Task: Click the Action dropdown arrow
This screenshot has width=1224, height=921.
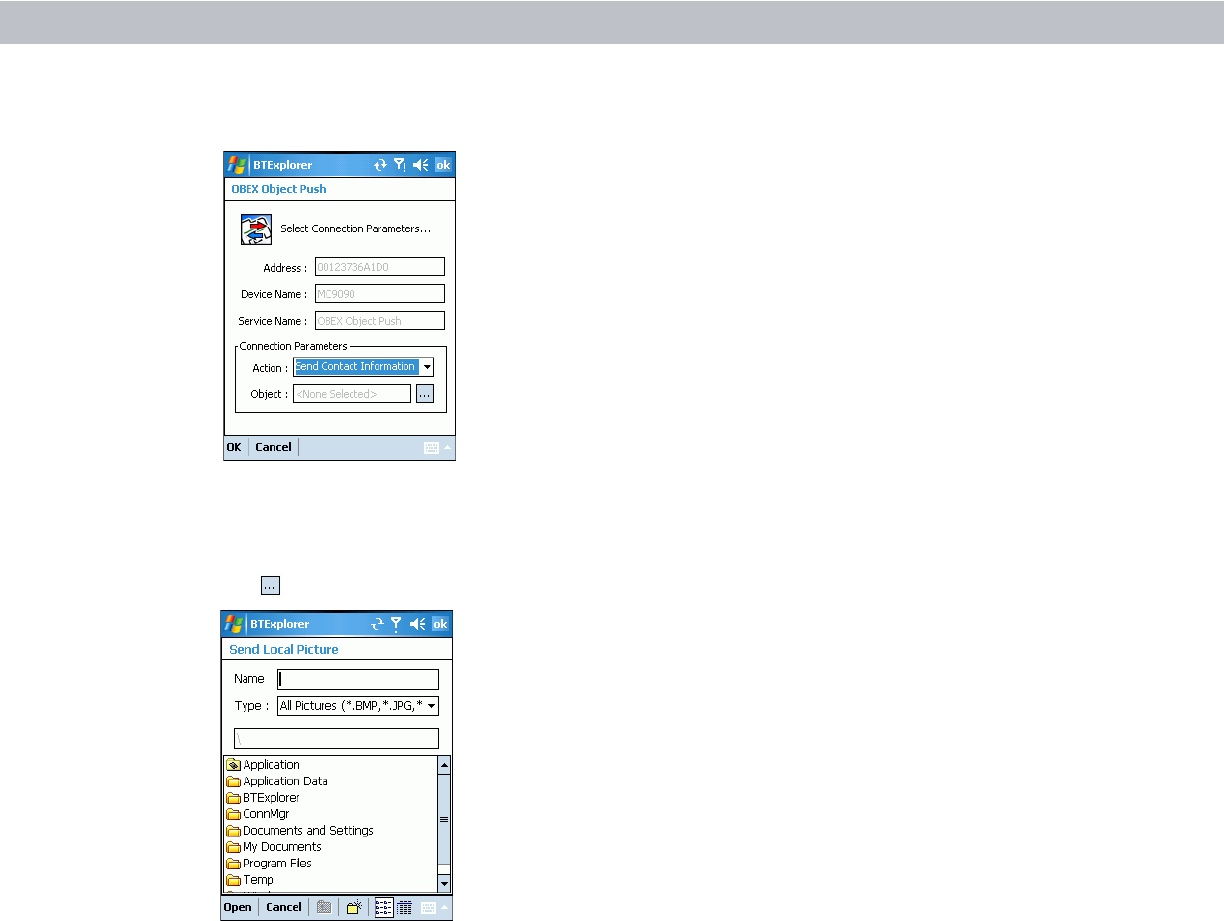Action: (x=427, y=367)
